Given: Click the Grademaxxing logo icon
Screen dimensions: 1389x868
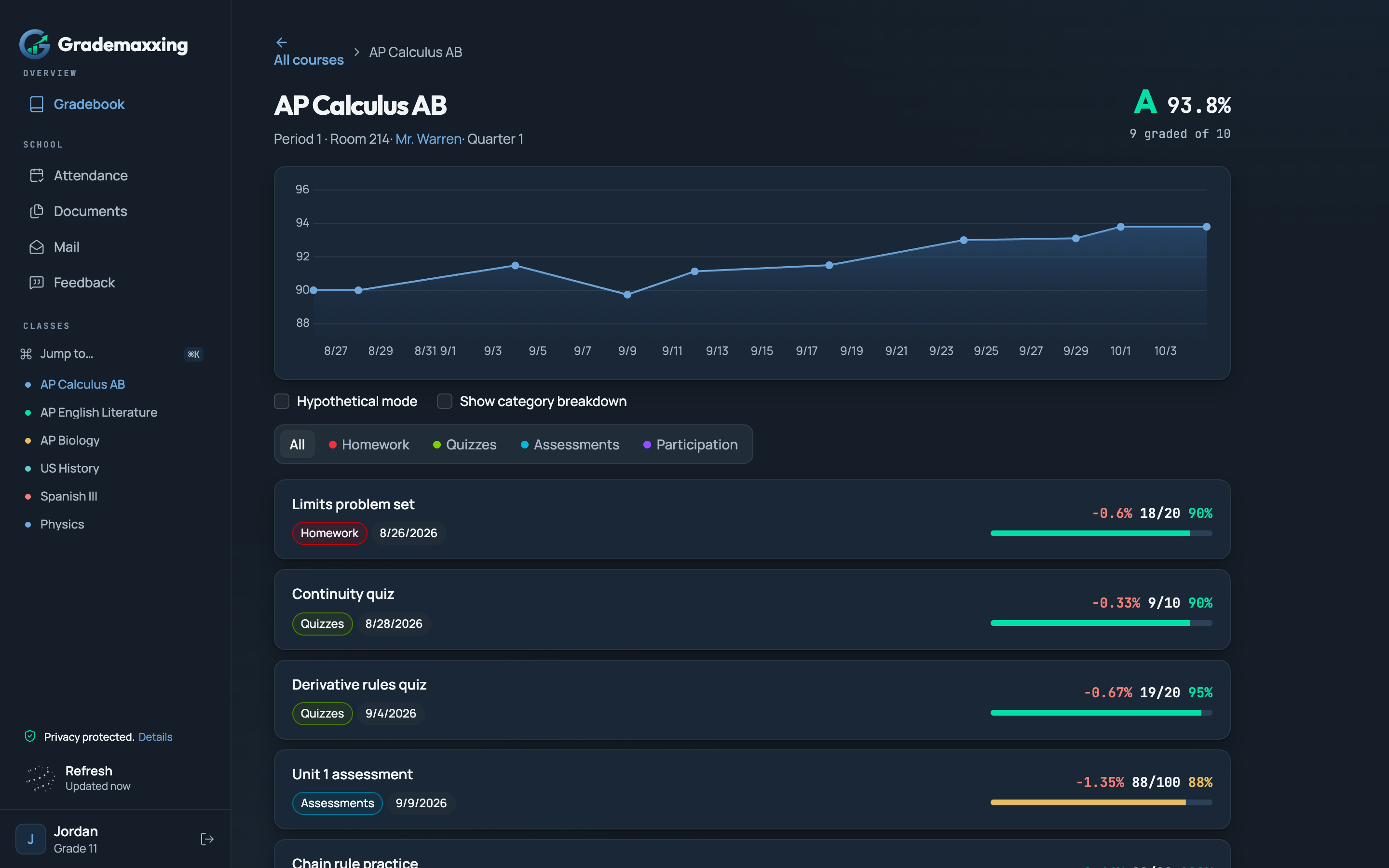Looking at the screenshot, I should pyautogui.click(x=35, y=44).
